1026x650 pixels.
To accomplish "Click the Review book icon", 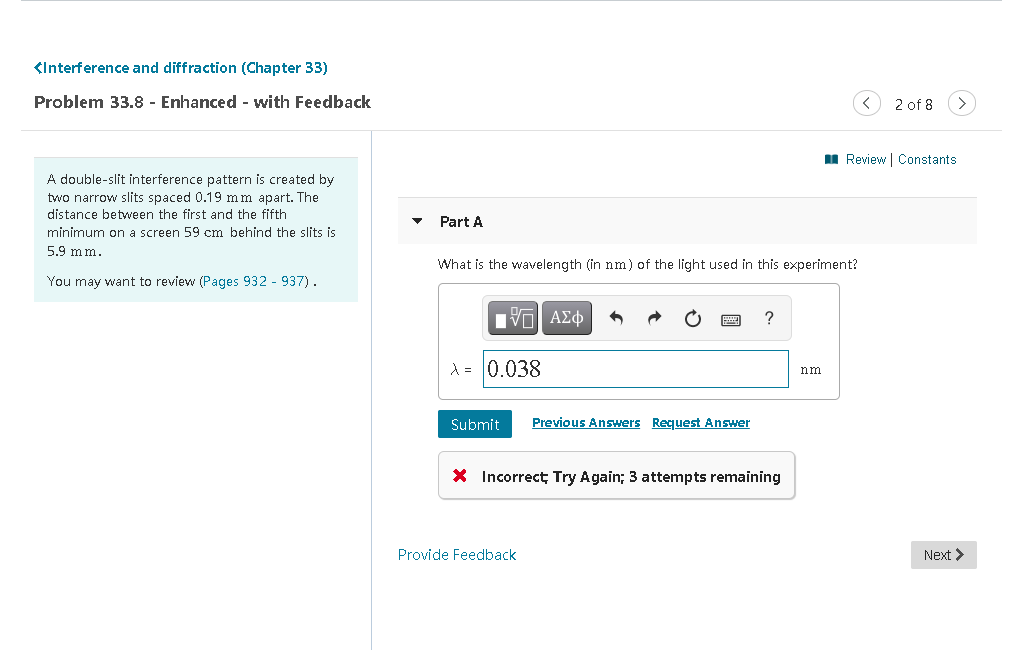I will click(x=832, y=160).
